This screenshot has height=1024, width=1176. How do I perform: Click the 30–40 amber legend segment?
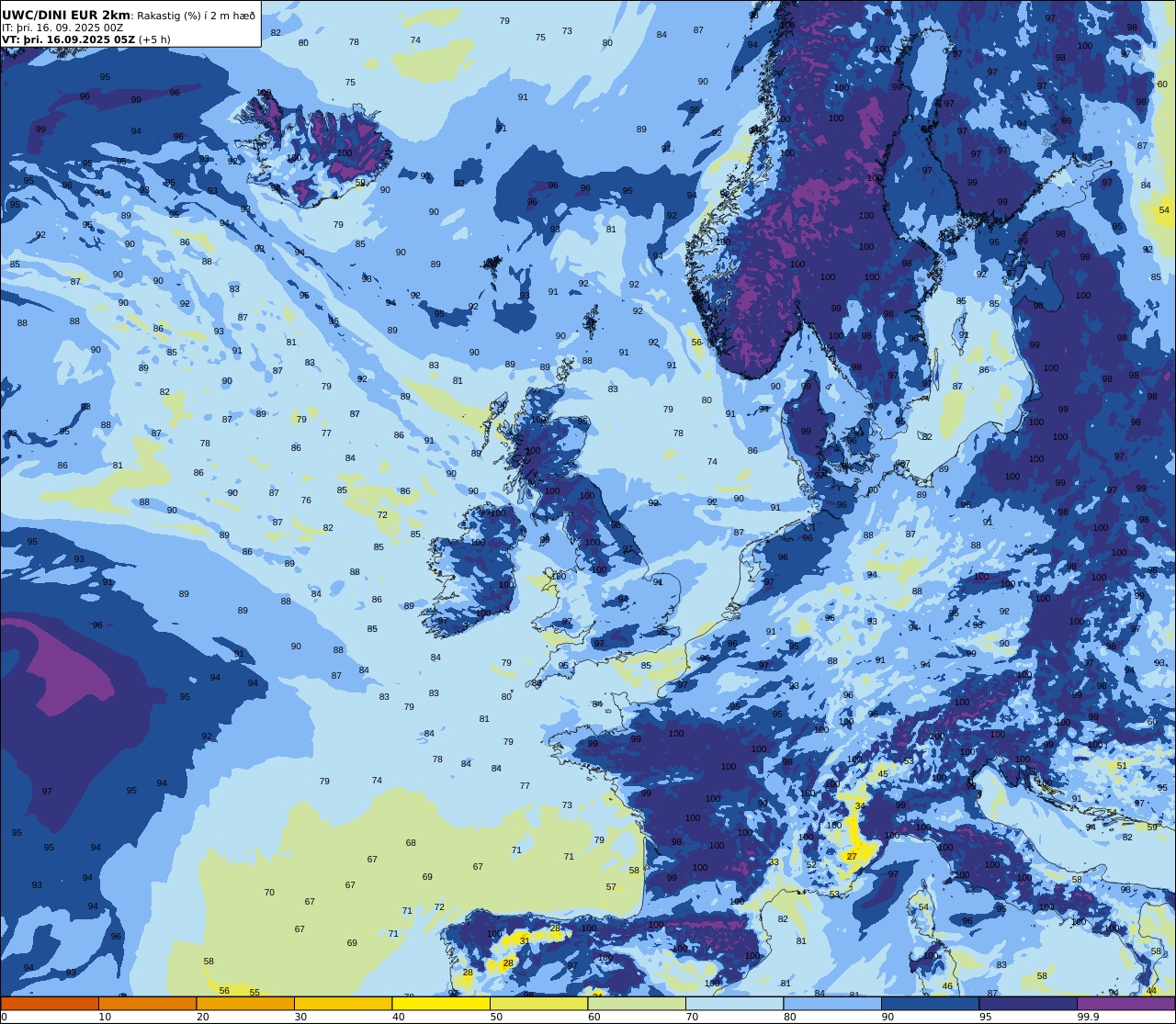343,1004
